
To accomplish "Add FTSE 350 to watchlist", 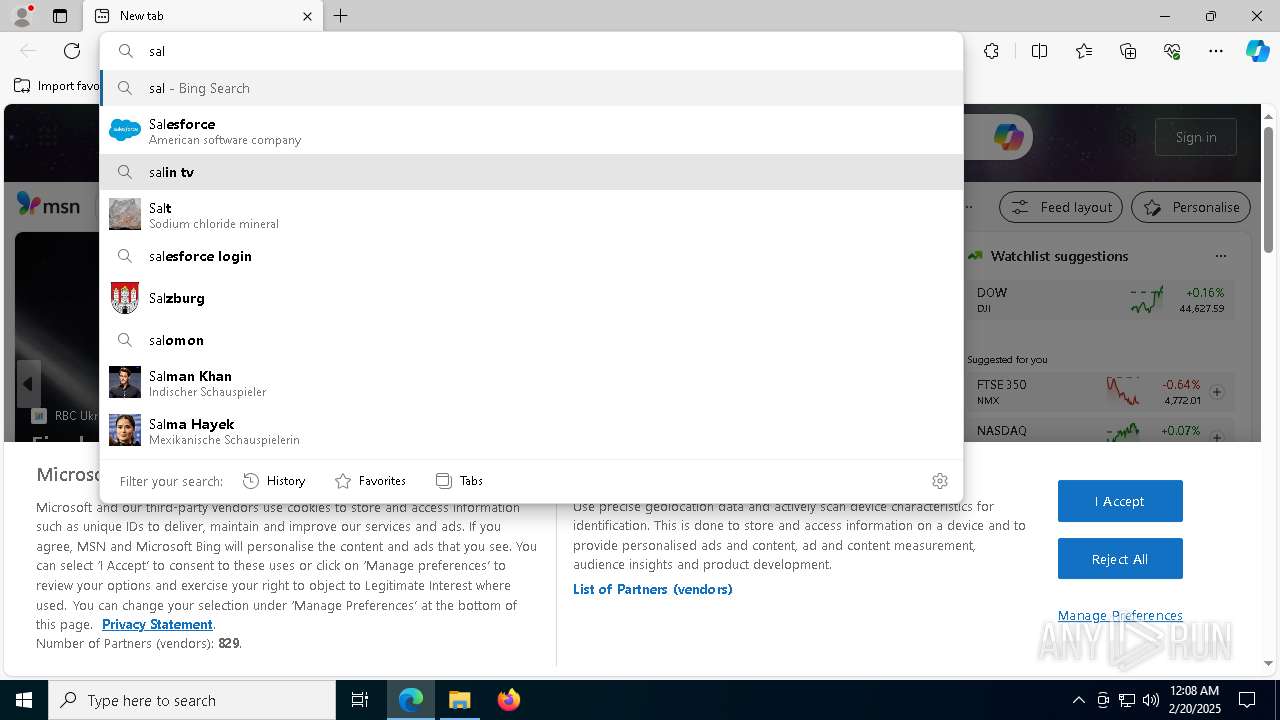I will pyautogui.click(x=1217, y=392).
